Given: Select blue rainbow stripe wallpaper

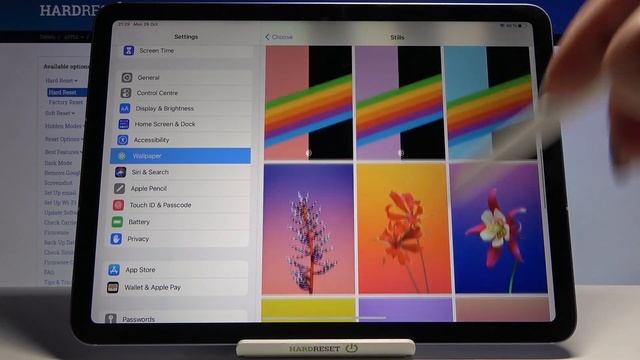Looking at the screenshot, I should (x=490, y=102).
